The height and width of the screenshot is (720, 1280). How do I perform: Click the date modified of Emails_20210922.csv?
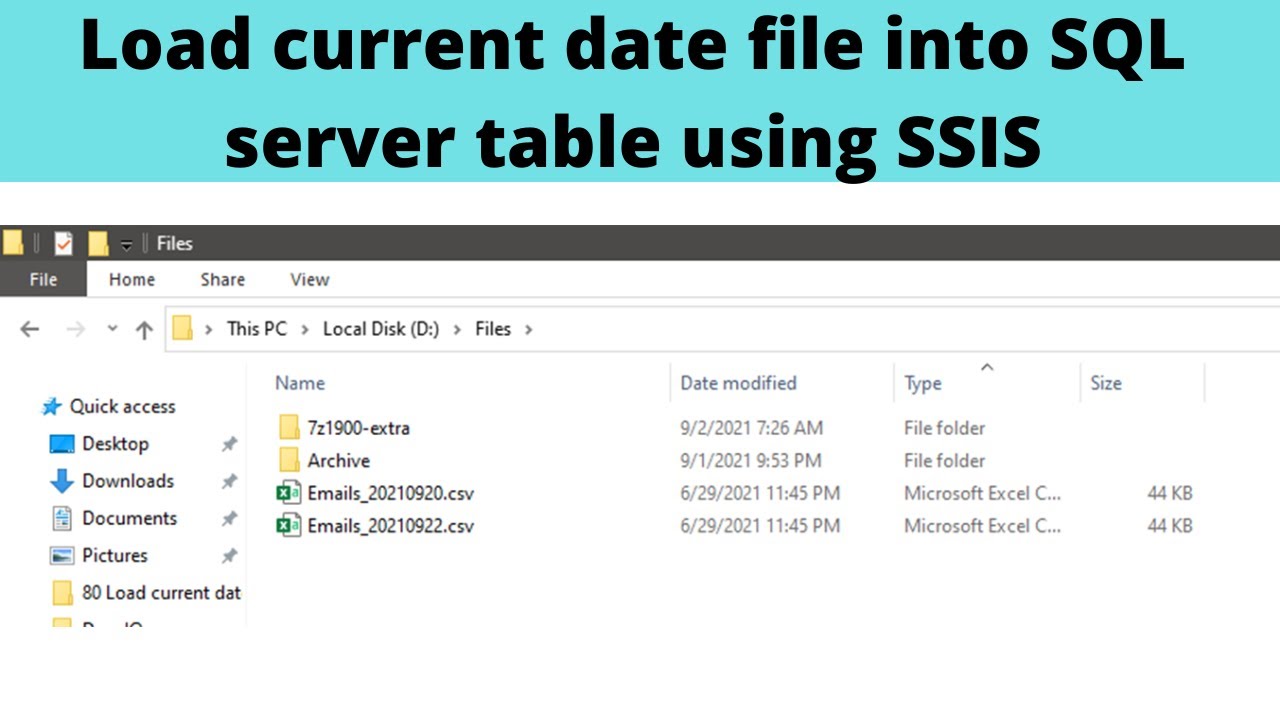pos(760,525)
